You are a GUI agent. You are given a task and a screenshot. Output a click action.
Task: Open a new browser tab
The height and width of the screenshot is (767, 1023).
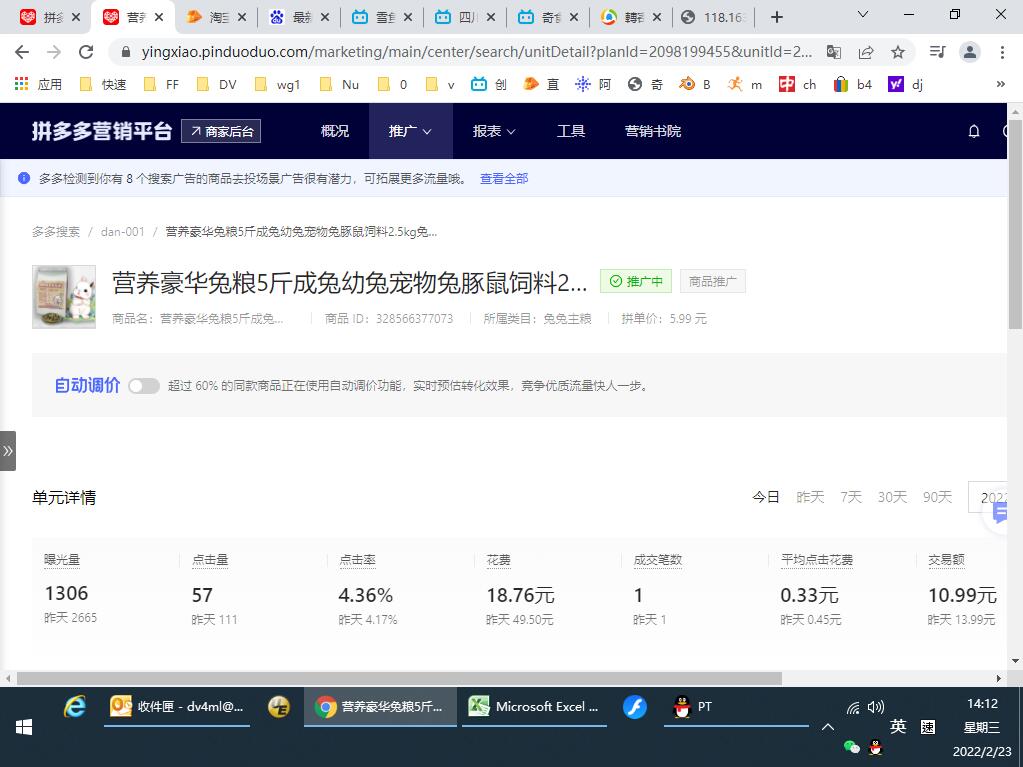(x=776, y=17)
